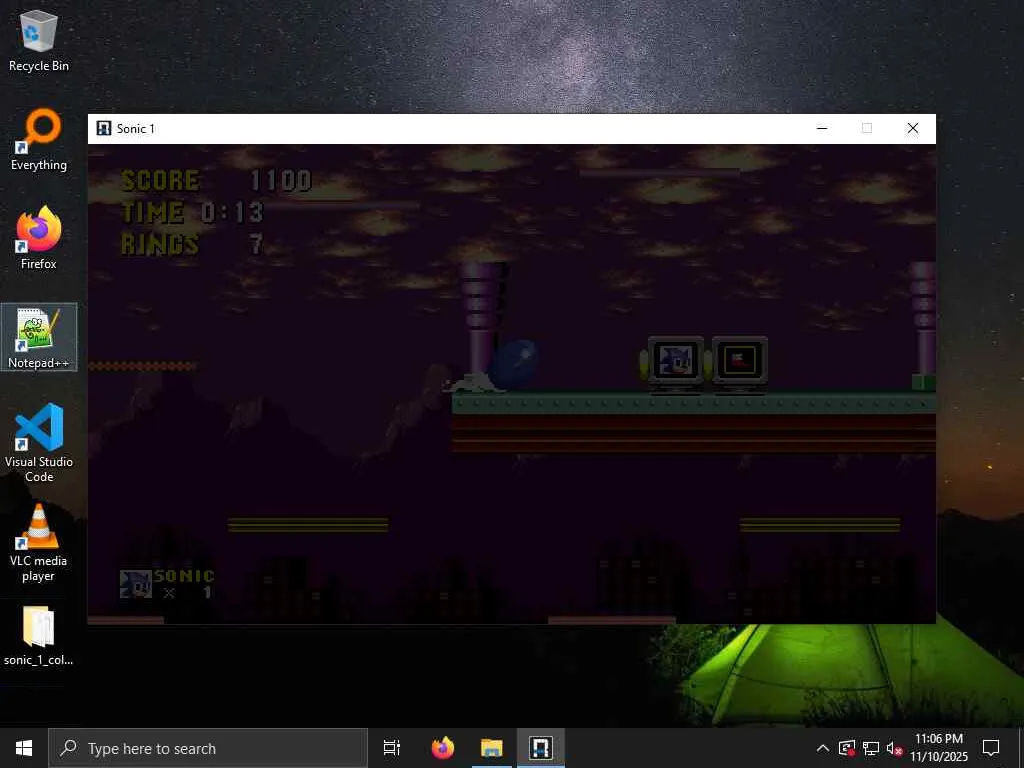Click the TIME 0:13 readout

point(192,212)
